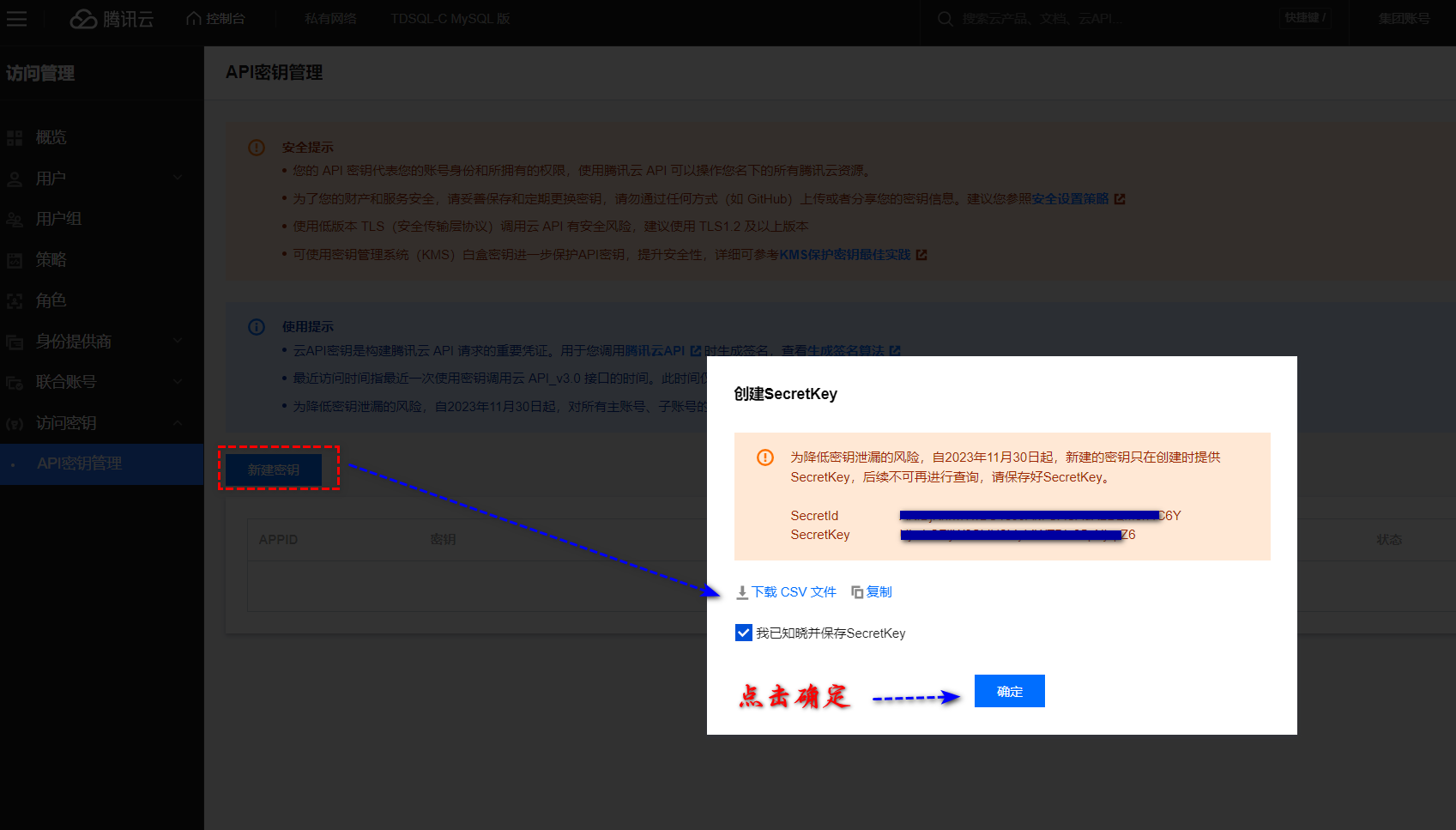The image size is (1456, 830).
Task: Open the 私有网络 shortcut
Action: [330, 19]
